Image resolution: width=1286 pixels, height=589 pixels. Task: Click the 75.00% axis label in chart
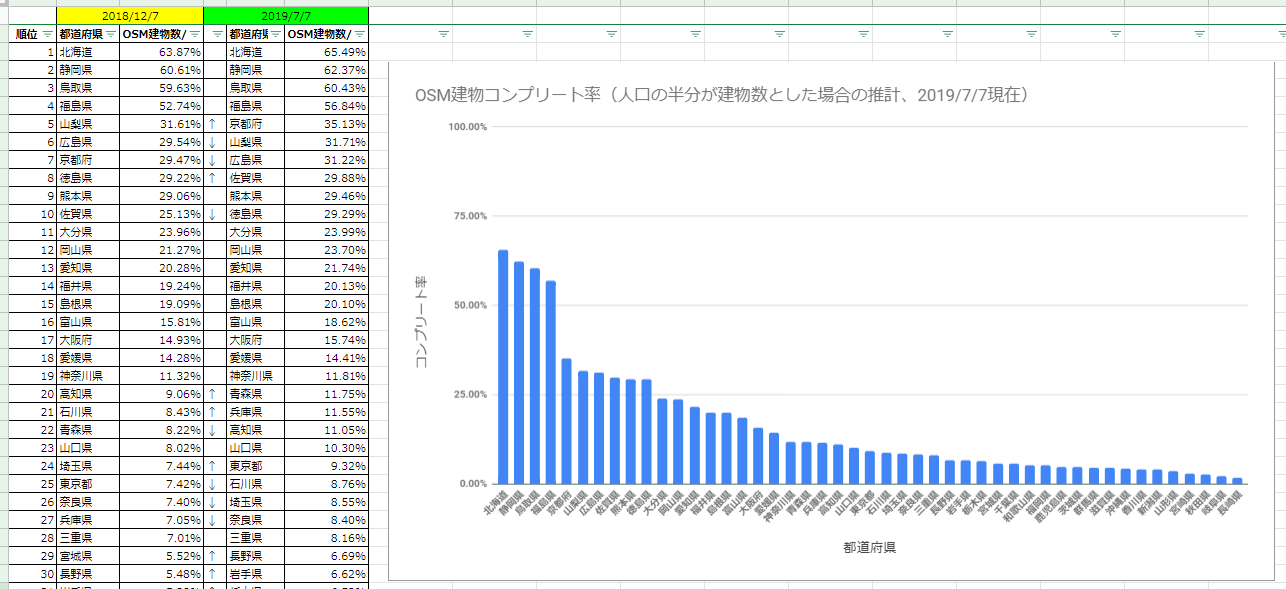pyautogui.click(x=470, y=216)
